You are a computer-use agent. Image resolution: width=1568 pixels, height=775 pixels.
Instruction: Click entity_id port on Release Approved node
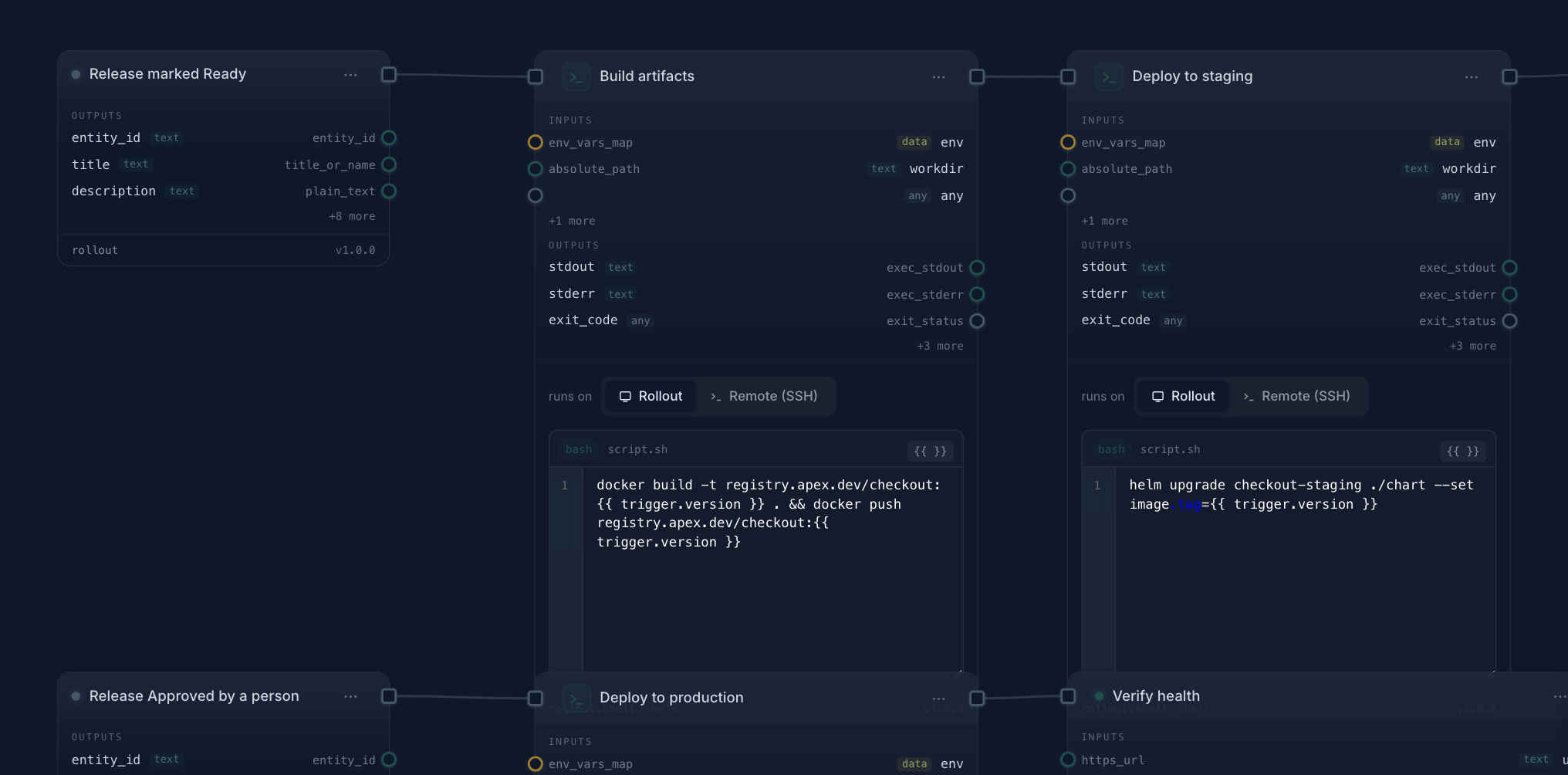pyautogui.click(x=389, y=760)
